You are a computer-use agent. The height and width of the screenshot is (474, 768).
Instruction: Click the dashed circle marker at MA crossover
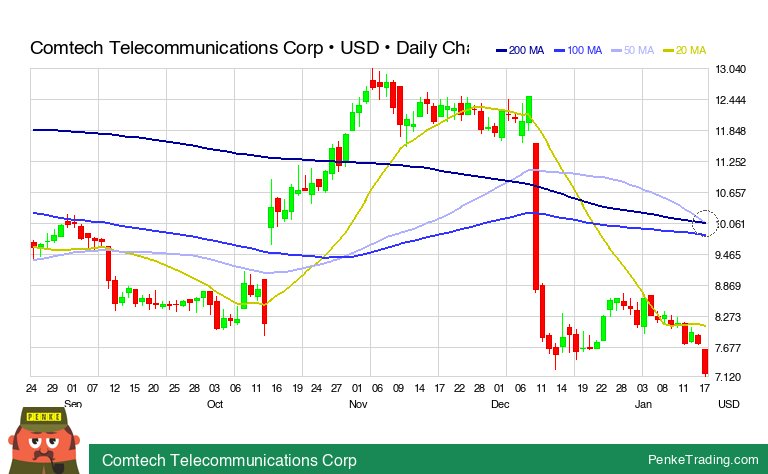(x=705, y=223)
